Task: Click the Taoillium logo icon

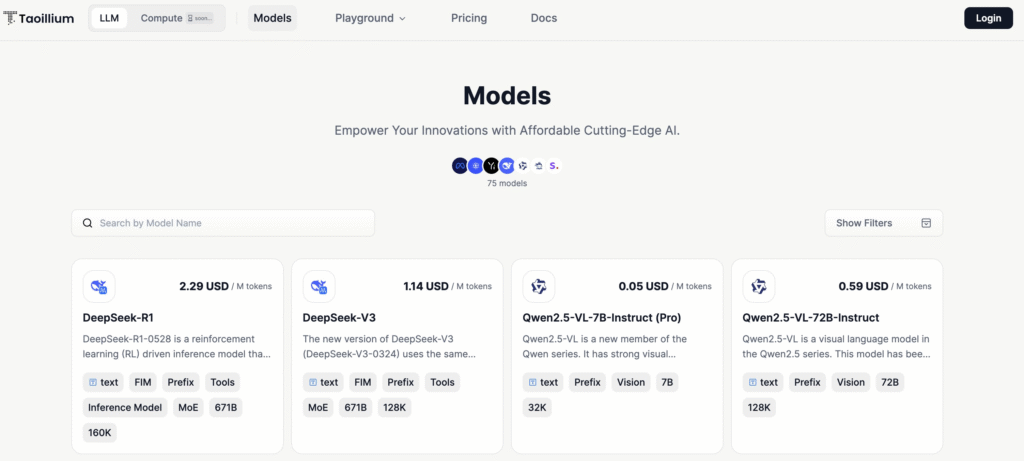Action: pos(10,18)
